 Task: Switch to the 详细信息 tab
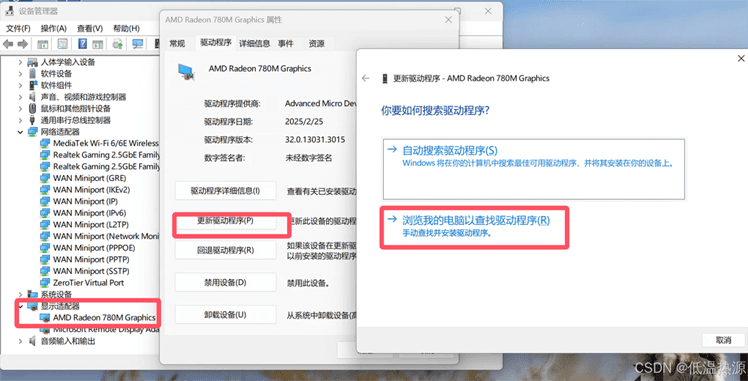pyautogui.click(x=255, y=43)
